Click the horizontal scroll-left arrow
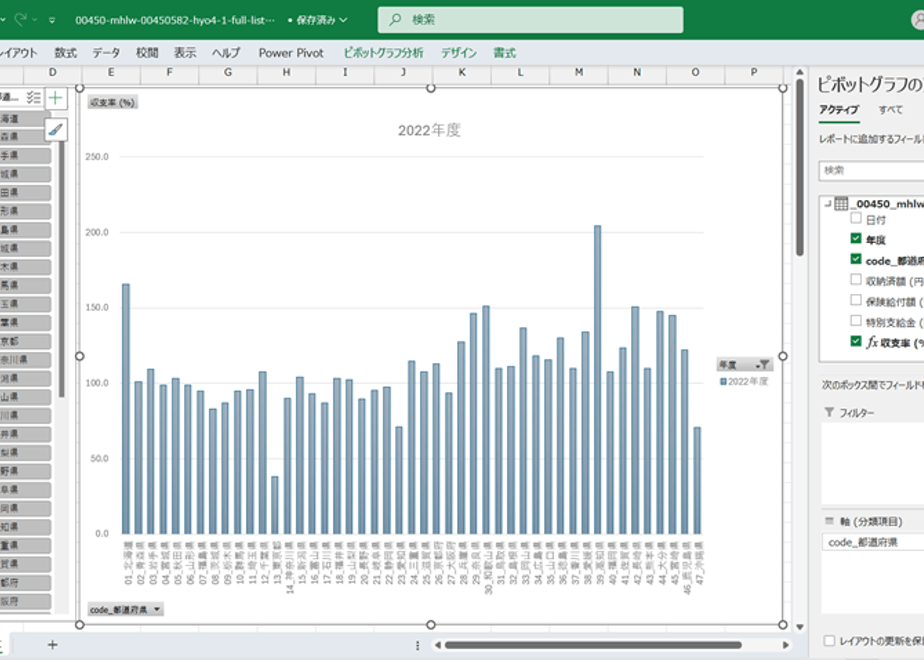This screenshot has height=660, width=924. [x=437, y=645]
